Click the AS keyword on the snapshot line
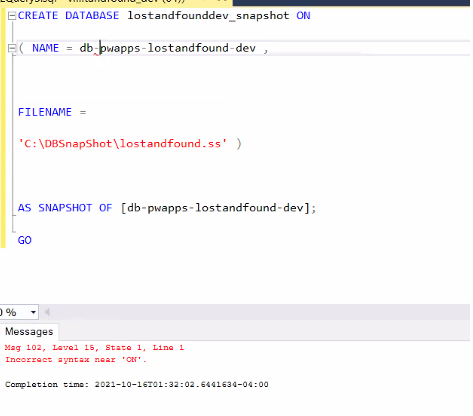 (x=25, y=208)
